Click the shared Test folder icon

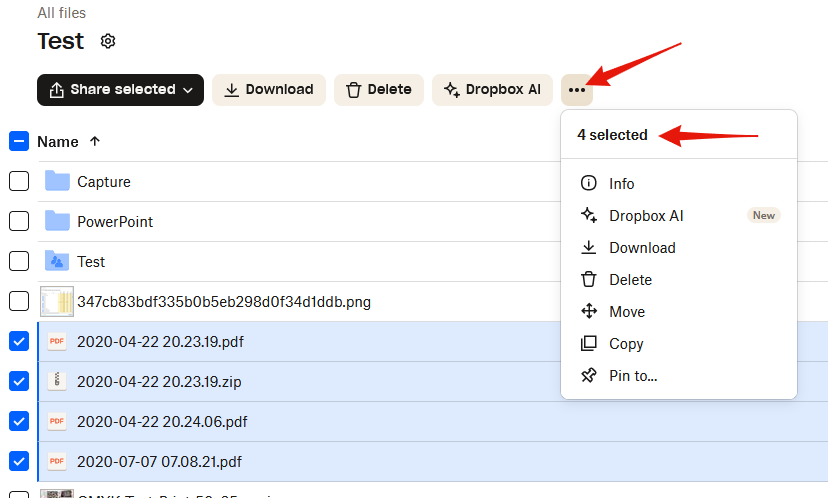click(57, 261)
